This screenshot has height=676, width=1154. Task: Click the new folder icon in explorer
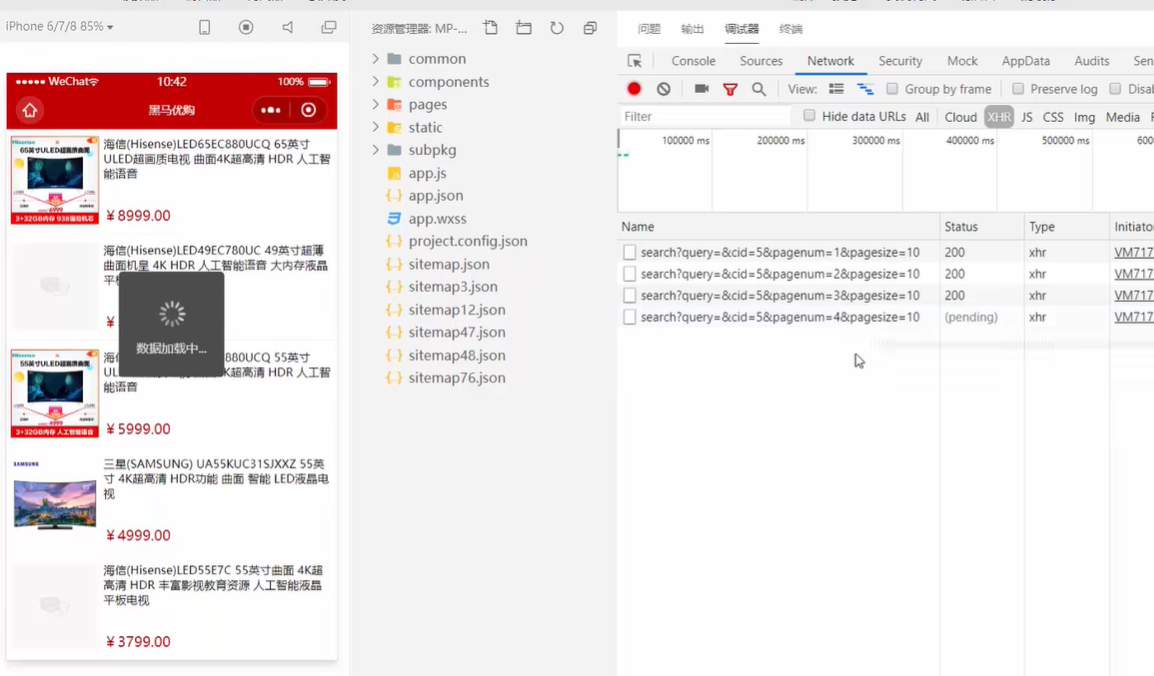523,28
